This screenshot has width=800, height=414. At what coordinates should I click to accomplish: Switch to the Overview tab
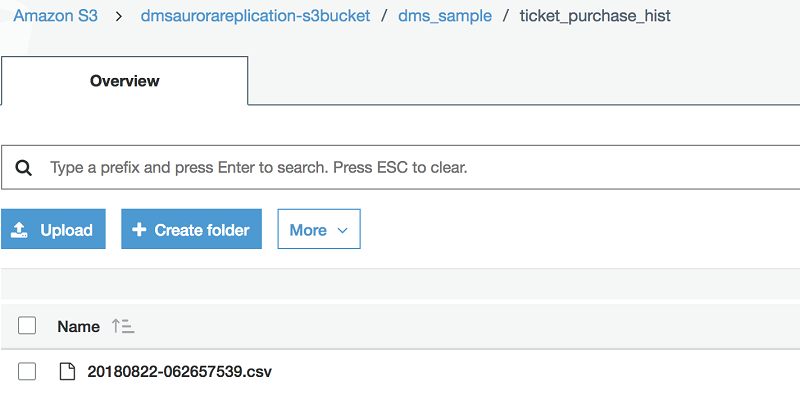(124, 81)
